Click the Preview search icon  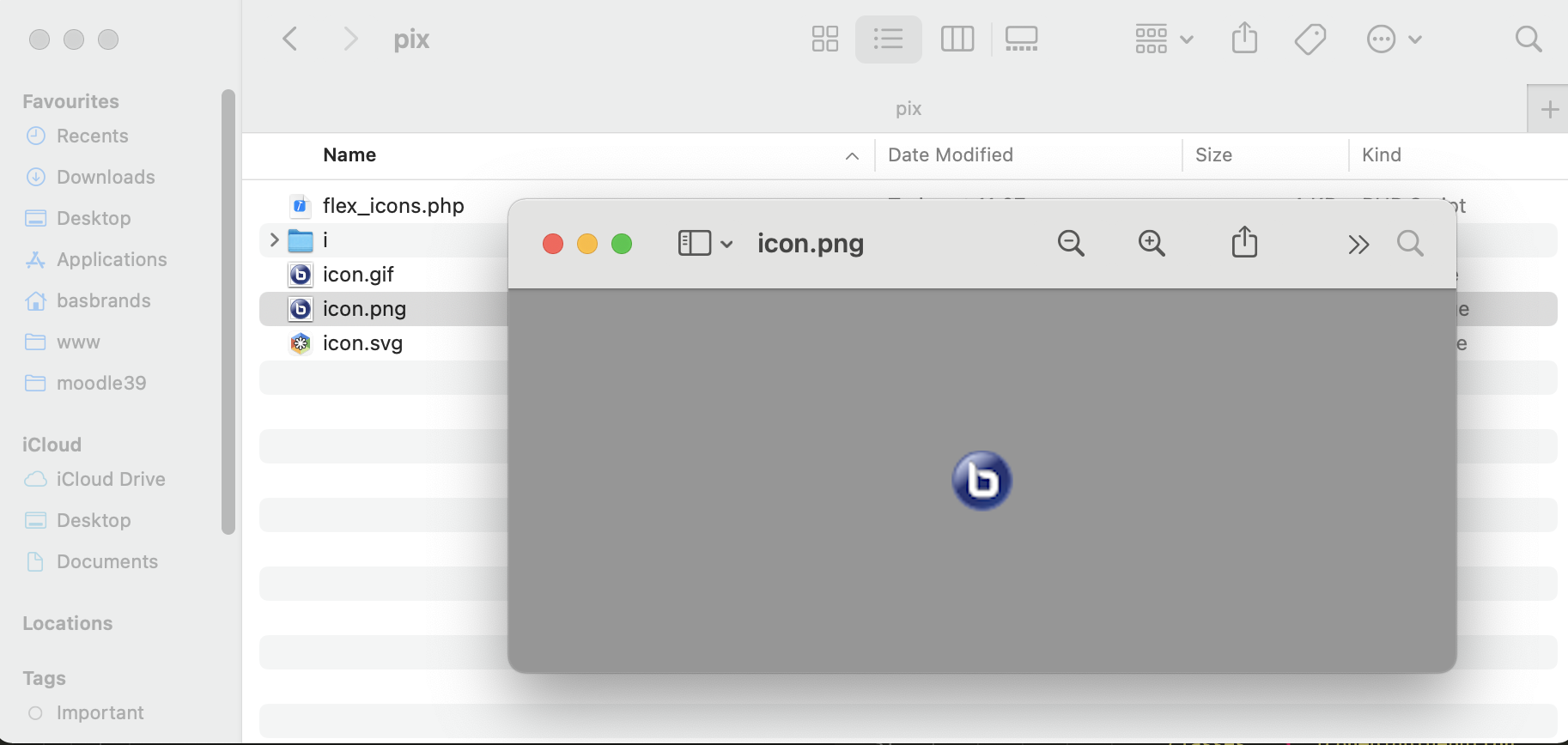[1410, 244]
